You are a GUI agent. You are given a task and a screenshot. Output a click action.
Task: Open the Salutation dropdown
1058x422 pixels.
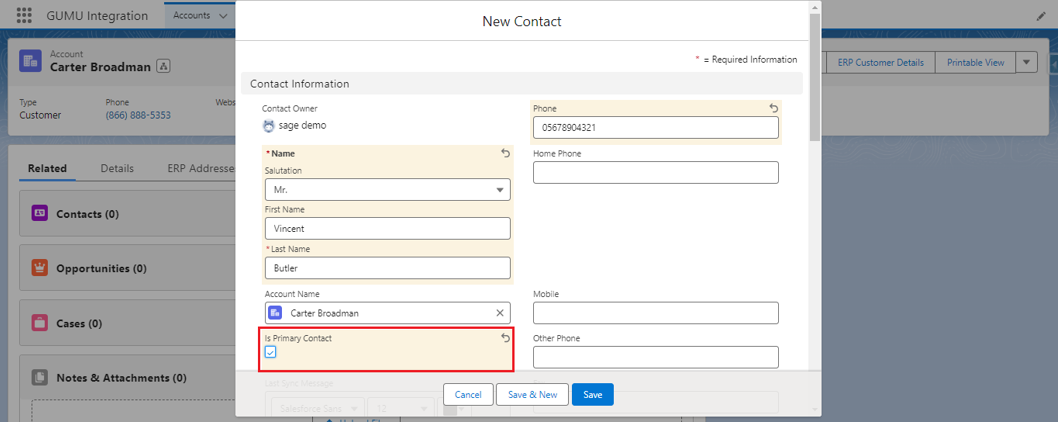pos(387,189)
